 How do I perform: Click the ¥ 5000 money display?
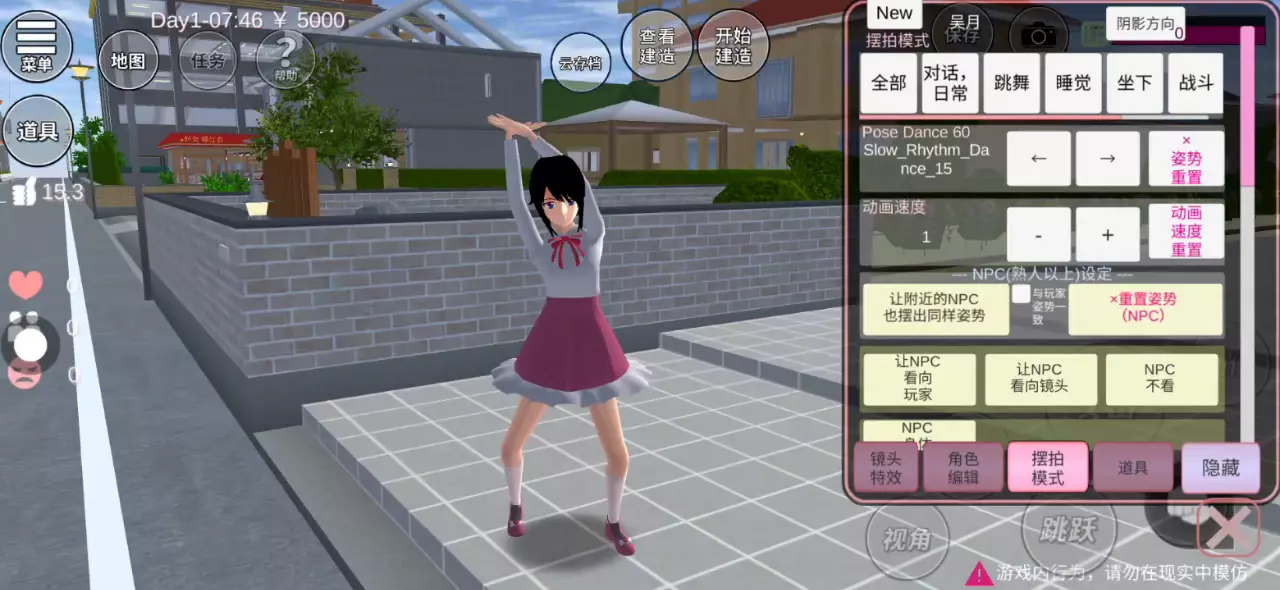(x=310, y=20)
